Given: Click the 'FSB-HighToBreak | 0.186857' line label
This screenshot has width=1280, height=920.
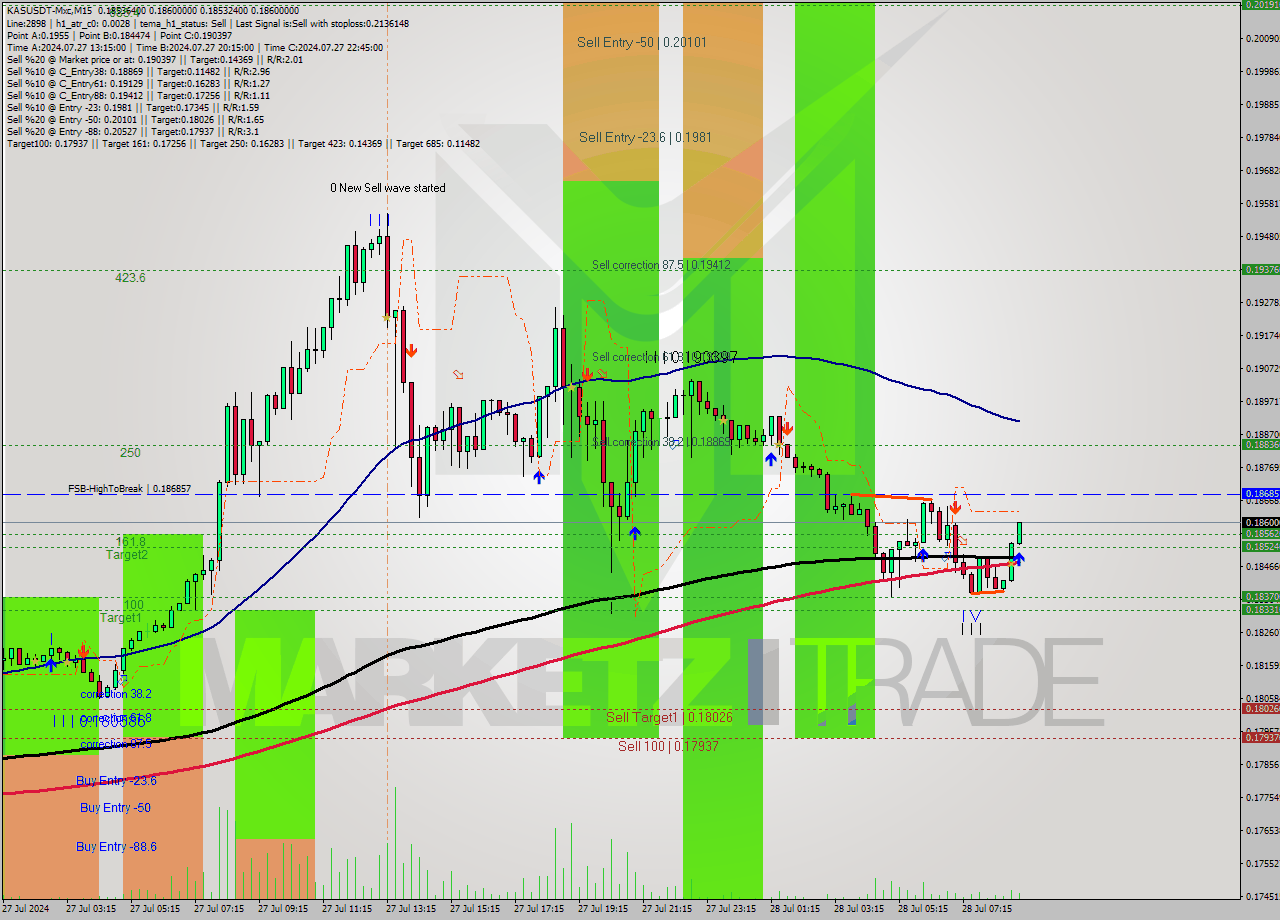Looking at the screenshot, I should 129,489.
